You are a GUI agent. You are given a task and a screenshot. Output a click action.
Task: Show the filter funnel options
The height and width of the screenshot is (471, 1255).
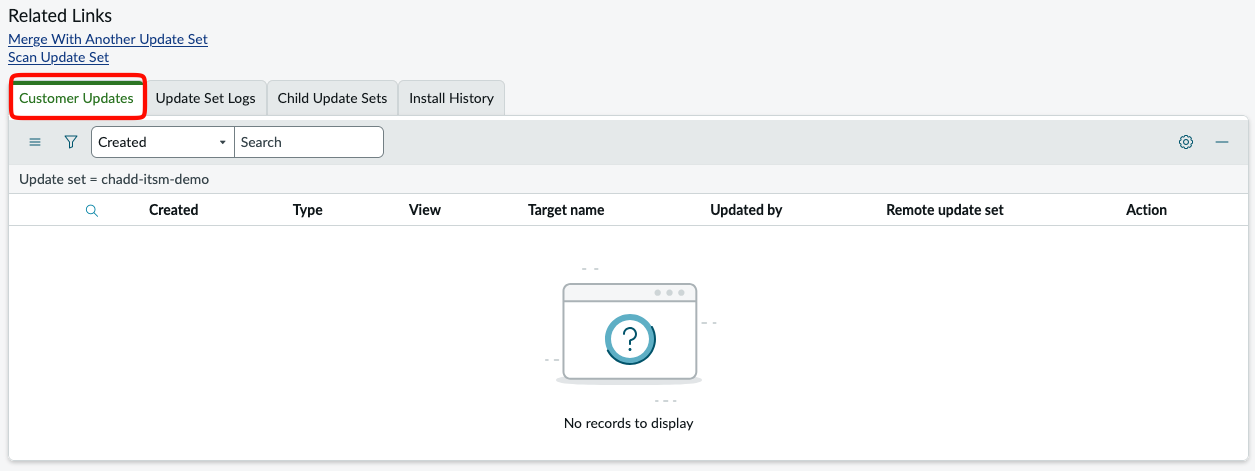click(x=71, y=142)
